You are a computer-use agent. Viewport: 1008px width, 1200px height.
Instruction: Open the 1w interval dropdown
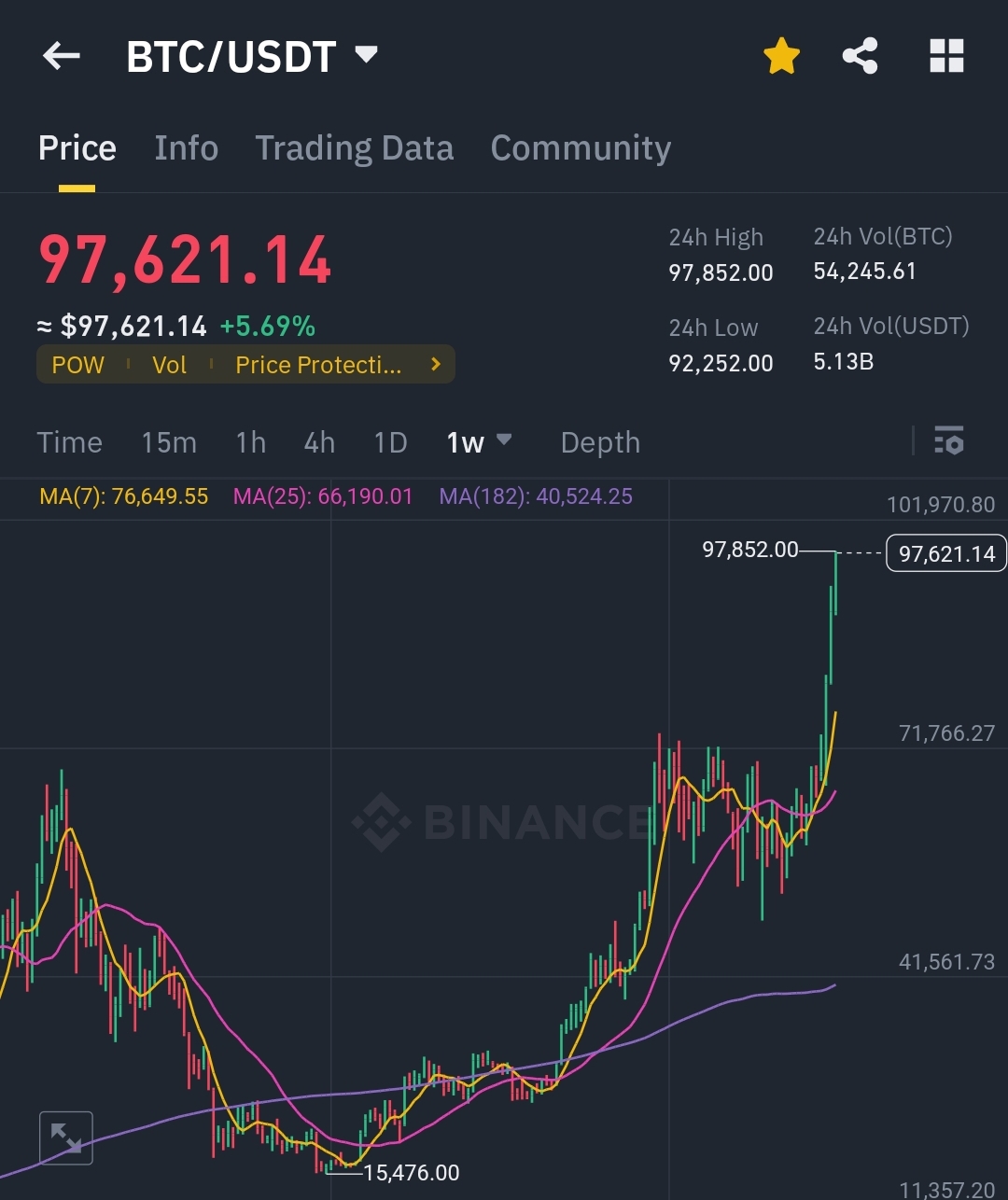click(x=479, y=442)
